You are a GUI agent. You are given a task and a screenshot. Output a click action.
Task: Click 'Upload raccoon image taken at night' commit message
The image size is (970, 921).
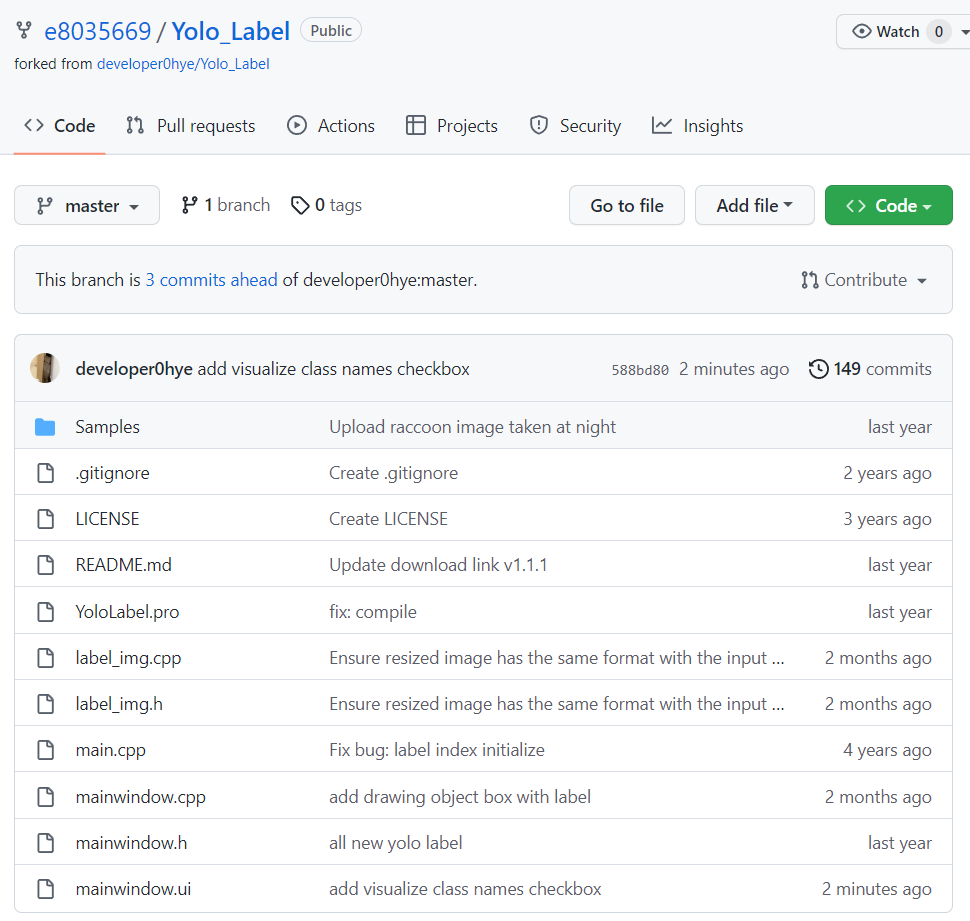[473, 427]
